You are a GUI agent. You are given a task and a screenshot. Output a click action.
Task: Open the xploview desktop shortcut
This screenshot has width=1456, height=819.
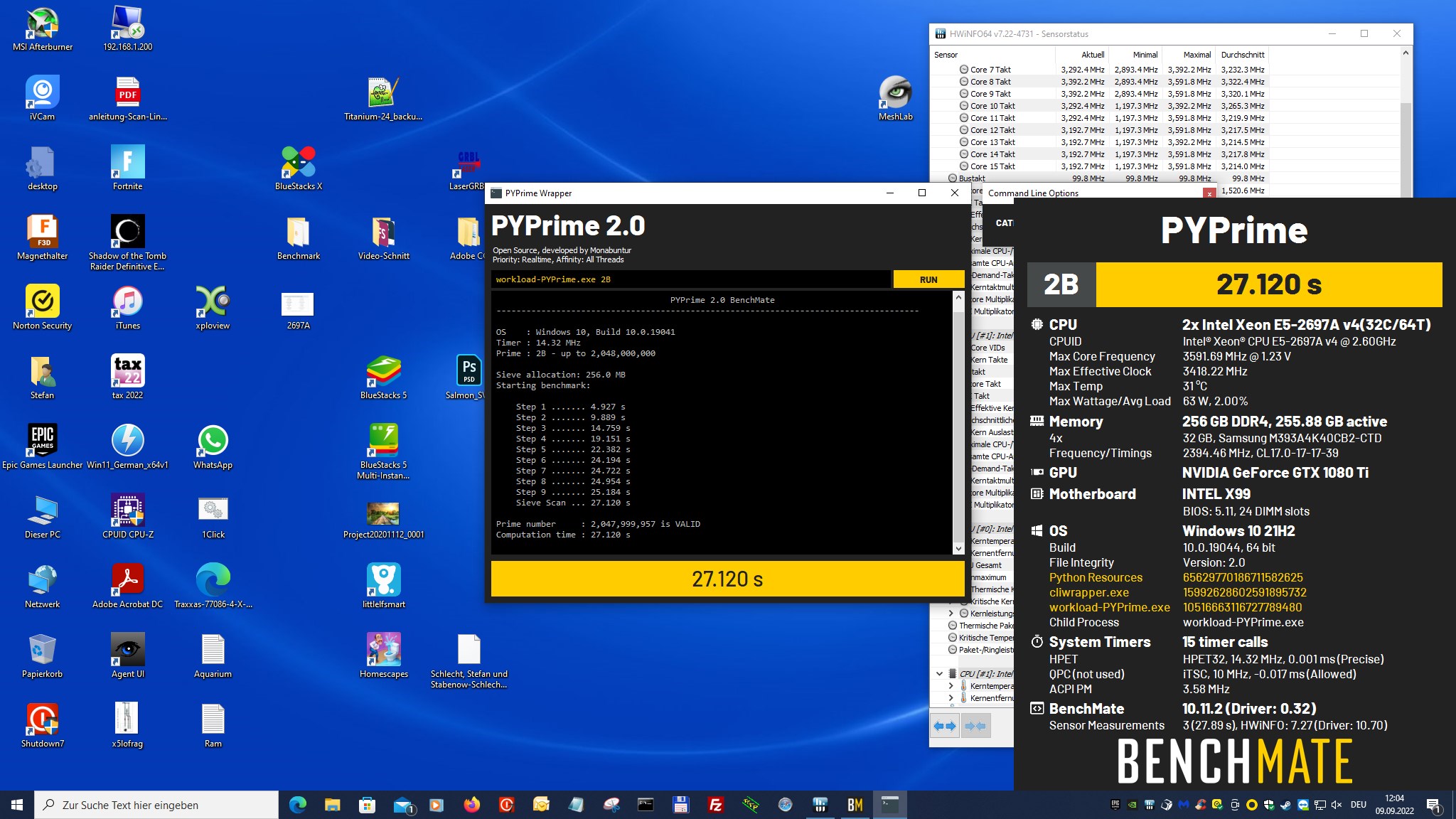pyautogui.click(x=213, y=307)
